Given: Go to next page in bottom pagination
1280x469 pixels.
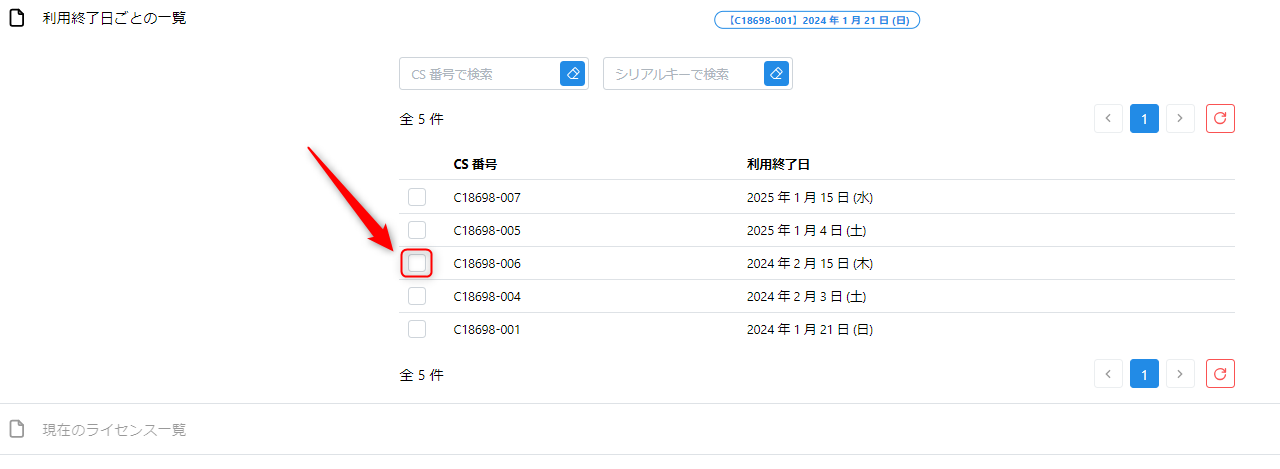Looking at the screenshot, I should point(1181,374).
